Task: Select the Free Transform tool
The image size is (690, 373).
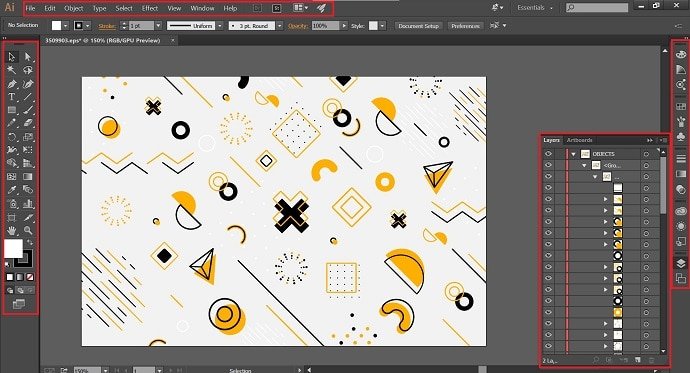Action: [x=28, y=150]
